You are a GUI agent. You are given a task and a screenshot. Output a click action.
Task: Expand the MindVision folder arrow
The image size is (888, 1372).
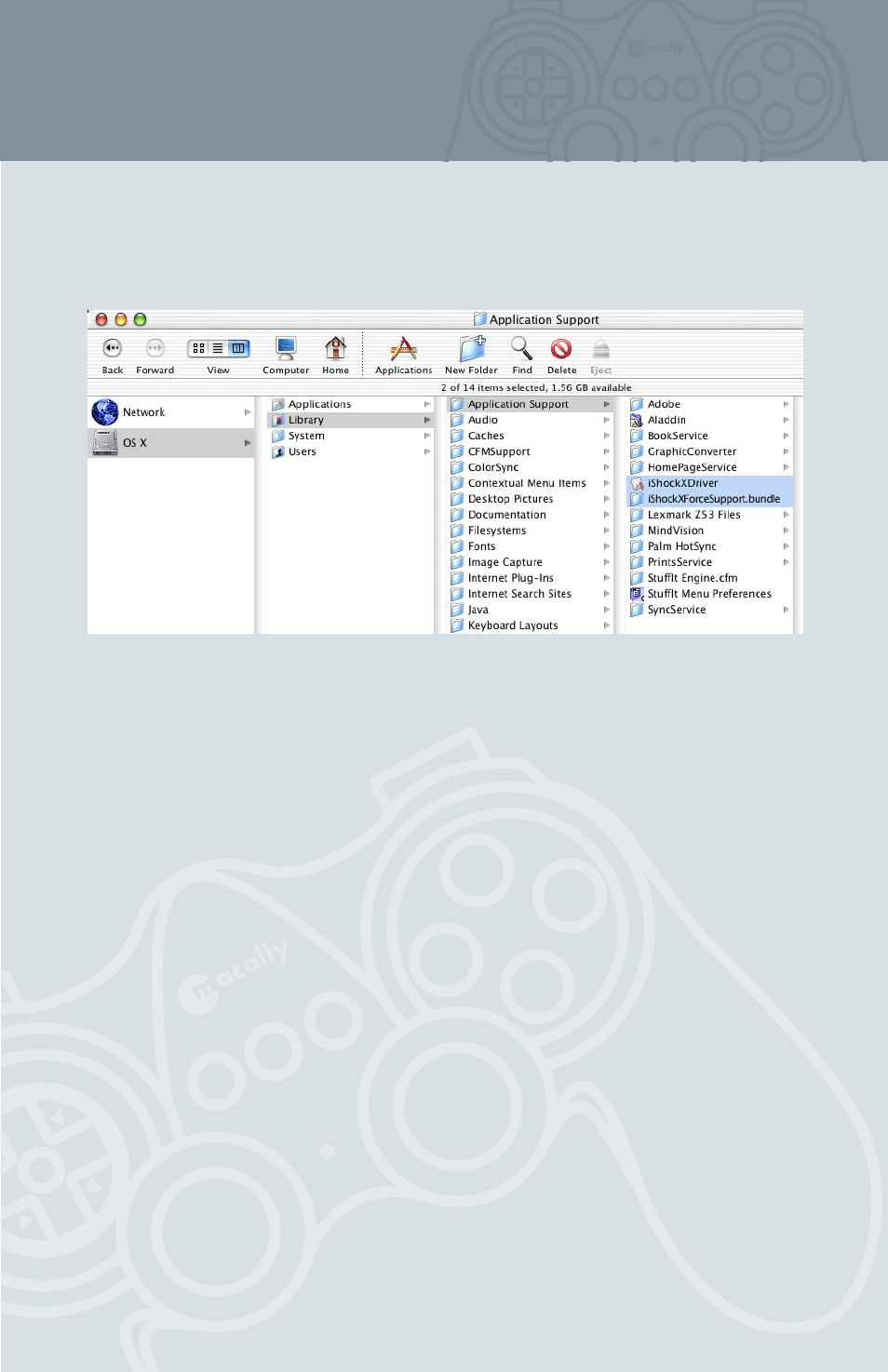[787, 531]
